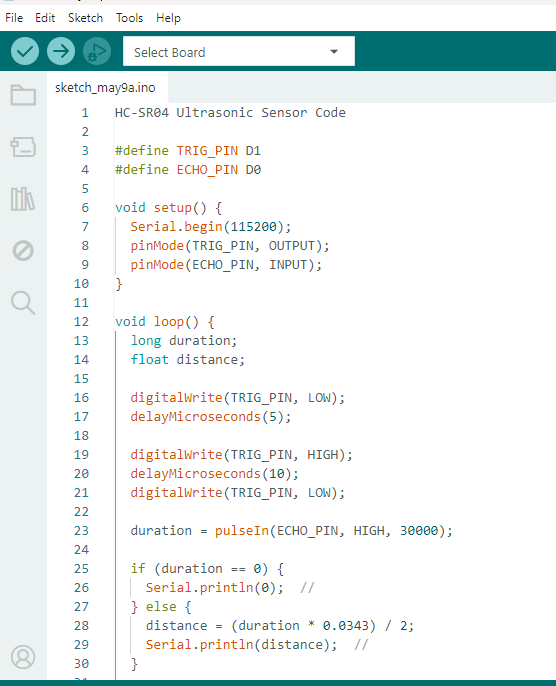Click the 'void loop() {' line
The width and height of the screenshot is (556, 686).
point(164,322)
